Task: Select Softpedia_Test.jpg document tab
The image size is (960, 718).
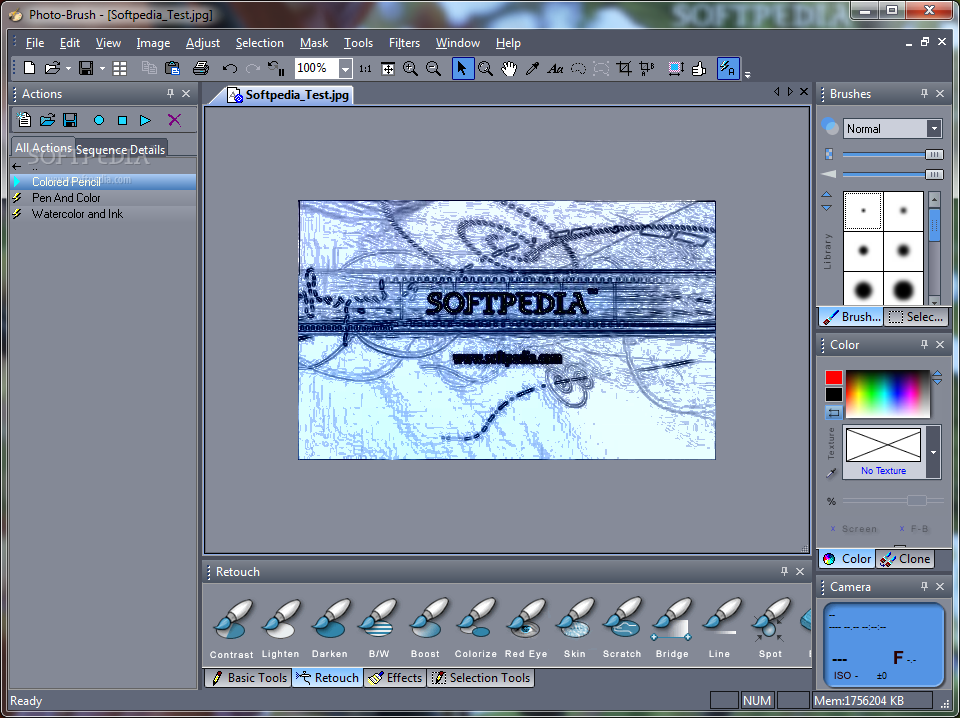Action: [289, 95]
